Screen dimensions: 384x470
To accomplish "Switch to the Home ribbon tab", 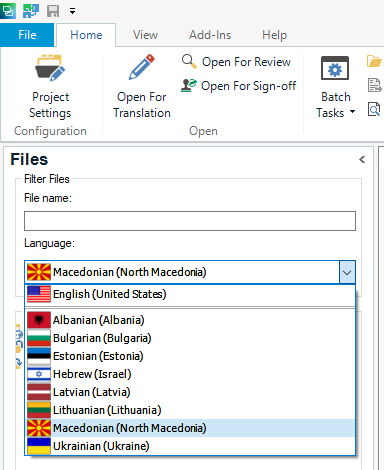I will [x=86, y=35].
